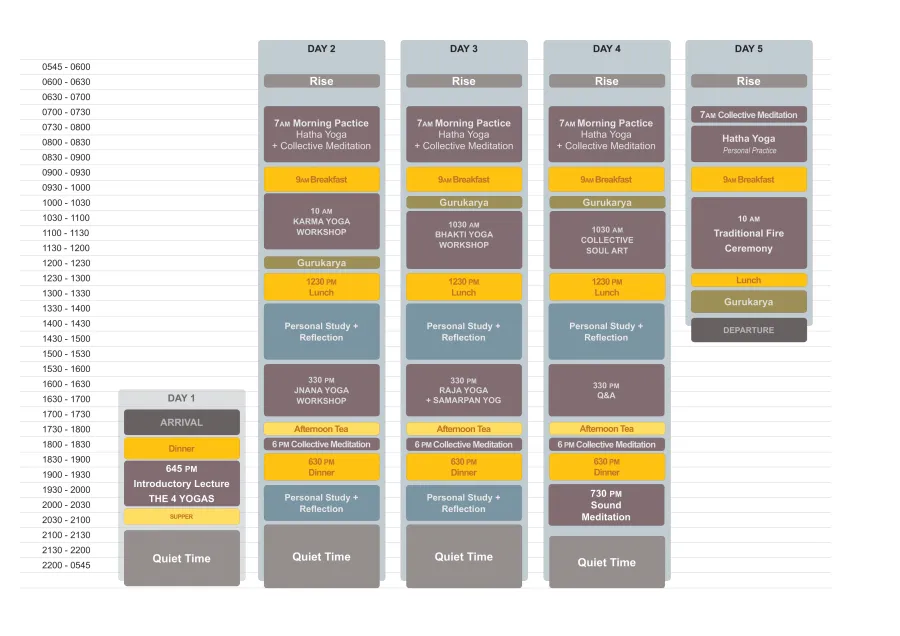The height and width of the screenshot is (636, 900).
Task: Select the 1200 - 1230 time row label
Action: coord(66,263)
